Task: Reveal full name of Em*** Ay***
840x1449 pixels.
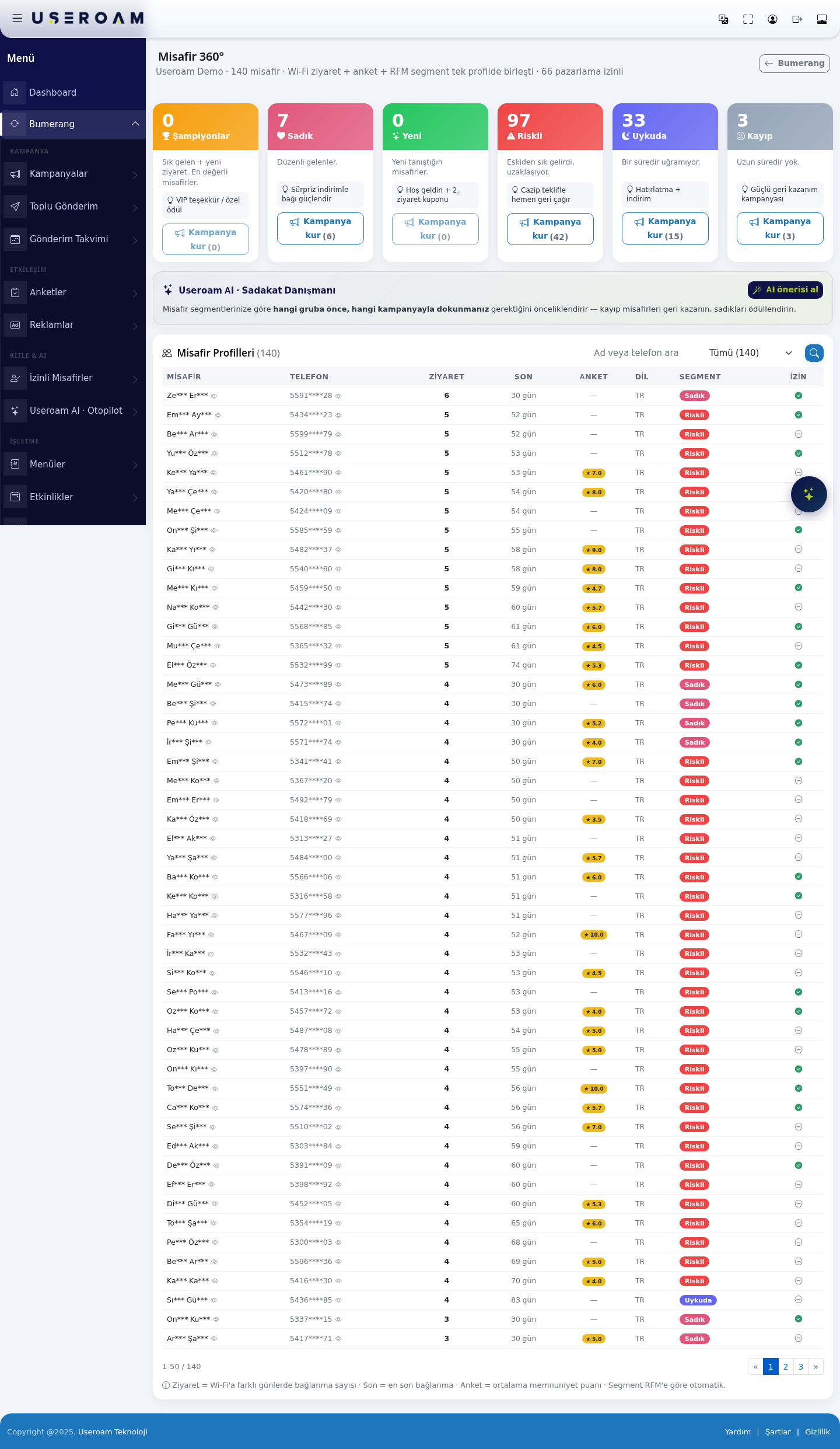Action: coord(218,416)
